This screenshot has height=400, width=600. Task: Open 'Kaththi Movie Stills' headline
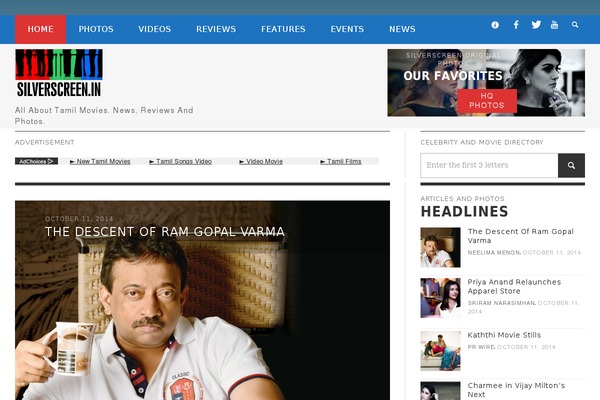pos(504,335)
